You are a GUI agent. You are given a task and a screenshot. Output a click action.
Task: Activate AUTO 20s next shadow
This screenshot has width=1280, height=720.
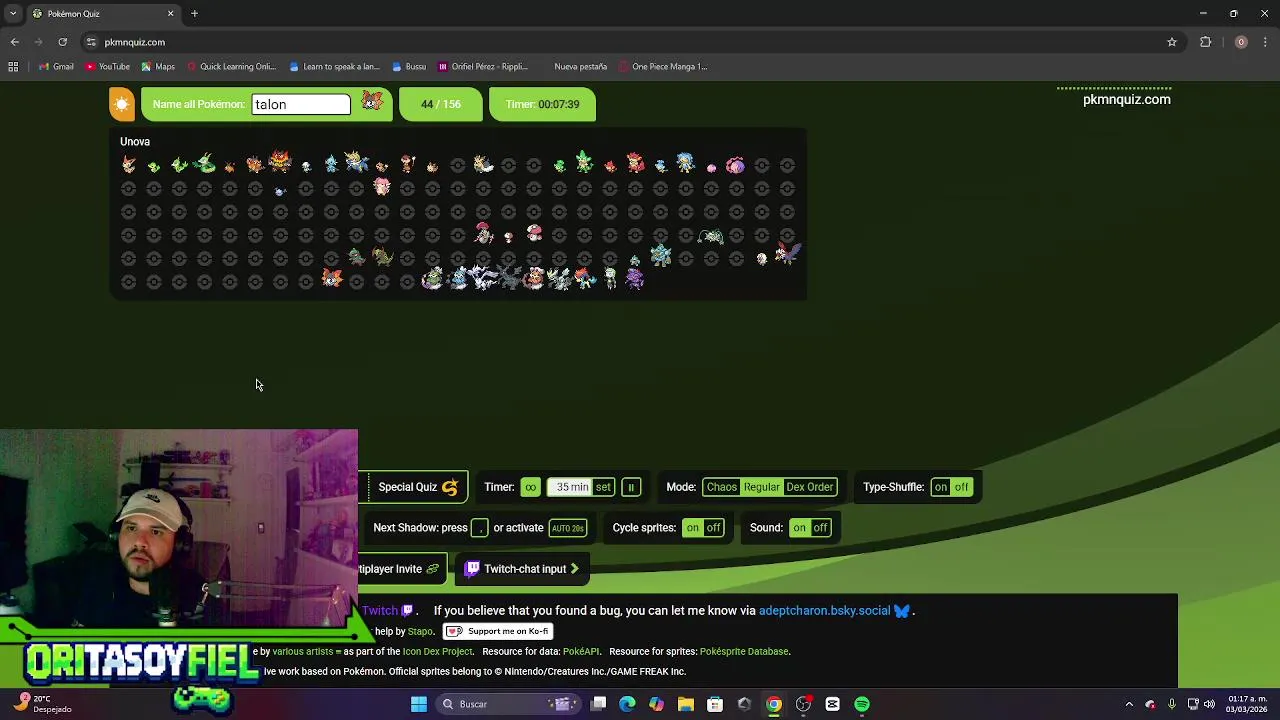567,528
